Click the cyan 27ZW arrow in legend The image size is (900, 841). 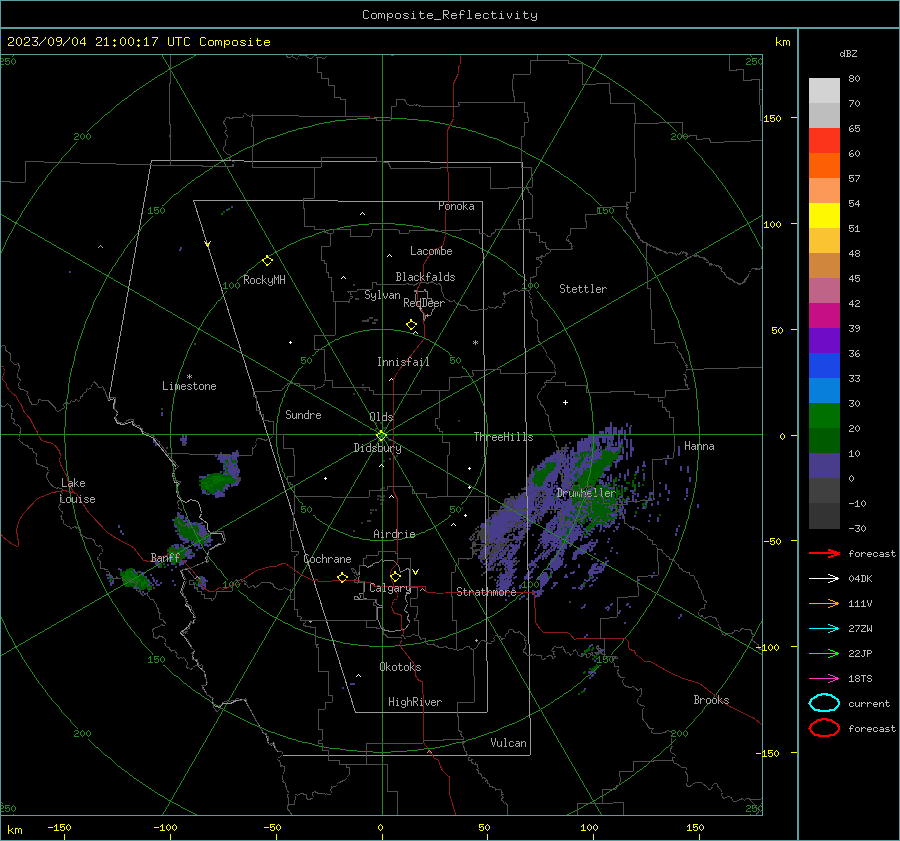pos(824,629)
